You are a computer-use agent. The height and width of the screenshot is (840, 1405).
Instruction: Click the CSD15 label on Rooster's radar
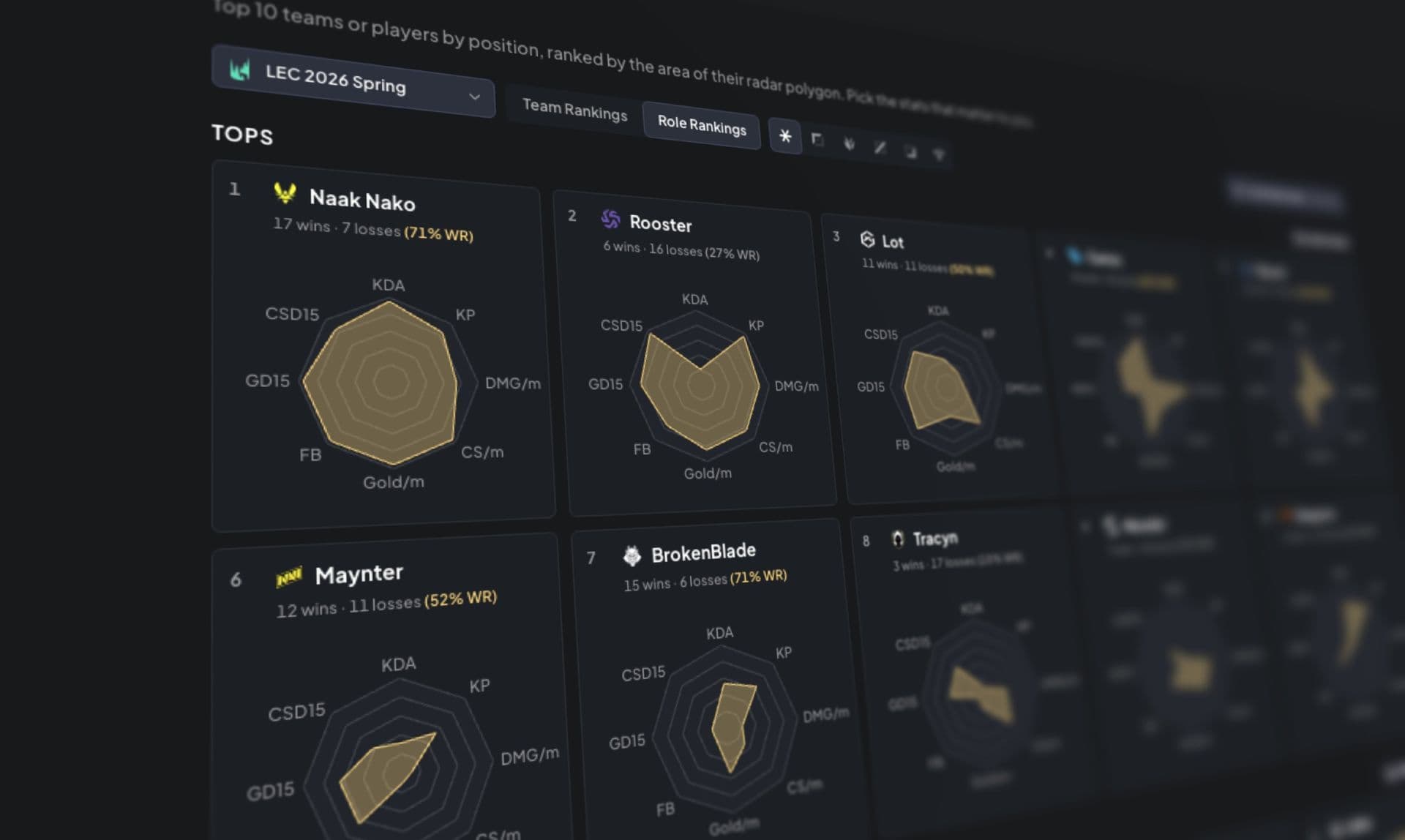(x=621, y=325)
